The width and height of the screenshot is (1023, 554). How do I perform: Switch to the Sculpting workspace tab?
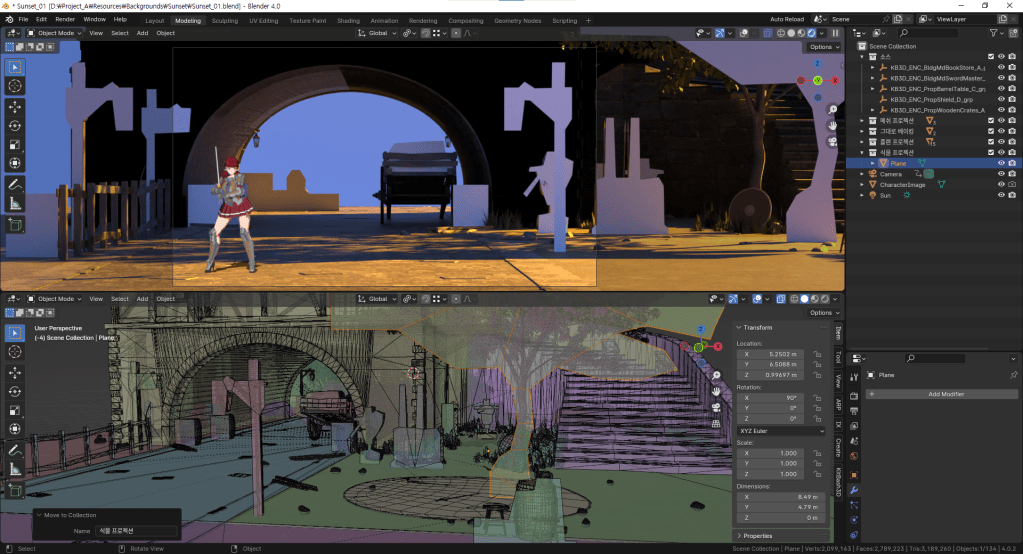click(225, 20)
